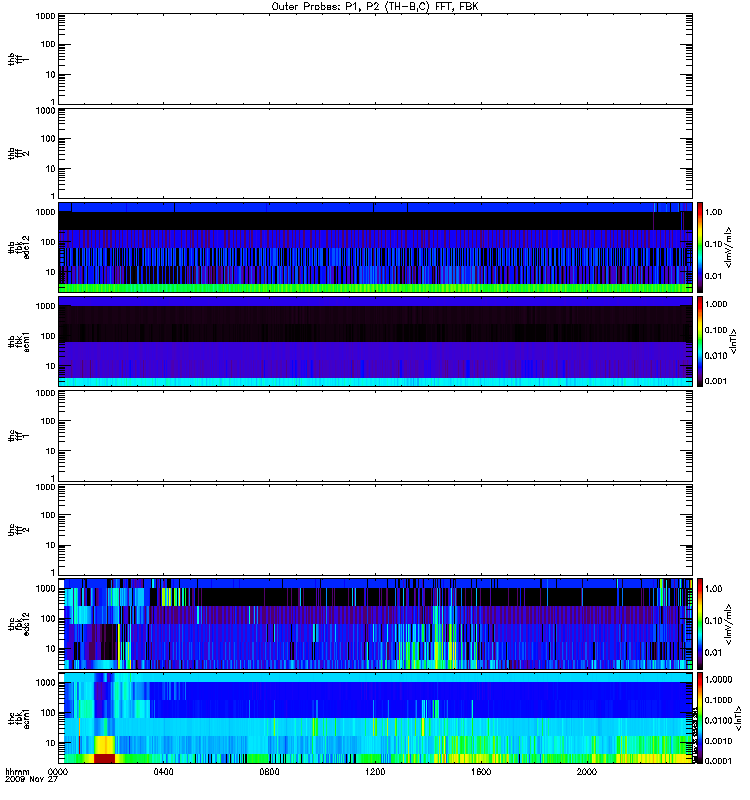Click the '2000' time axis label
The width and height of the screenshot is (750, 800).
(x=587, y=772)
